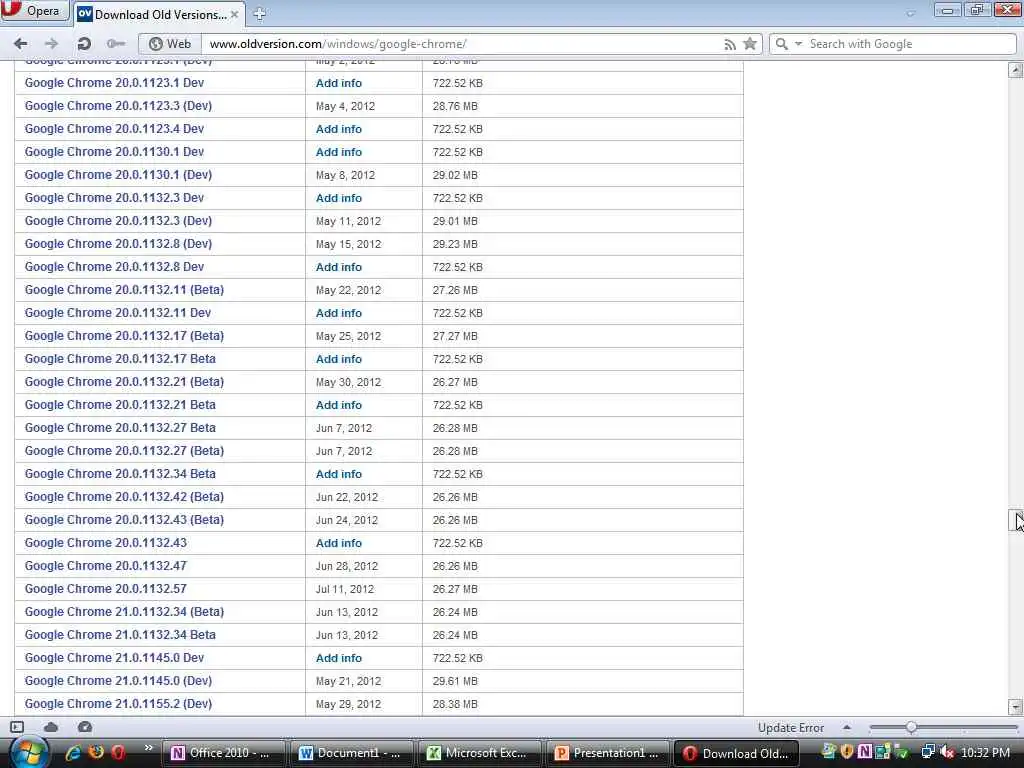This screenshot has width=1024, height=768.
Task: Go forward to the next page
Action: [x=51, y=44]
